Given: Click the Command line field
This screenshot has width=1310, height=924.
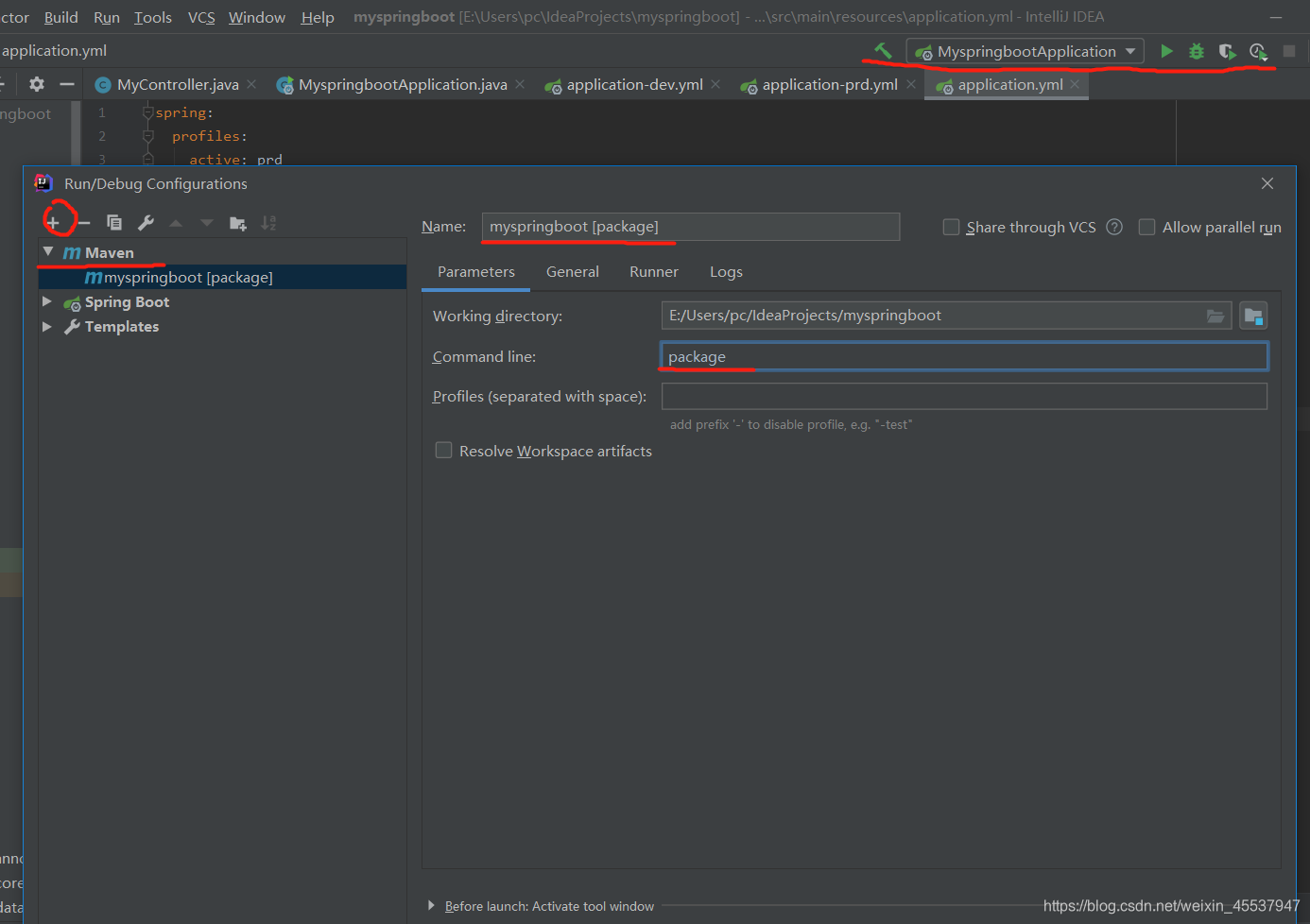Looking at the screenshot, I should 964,356.
